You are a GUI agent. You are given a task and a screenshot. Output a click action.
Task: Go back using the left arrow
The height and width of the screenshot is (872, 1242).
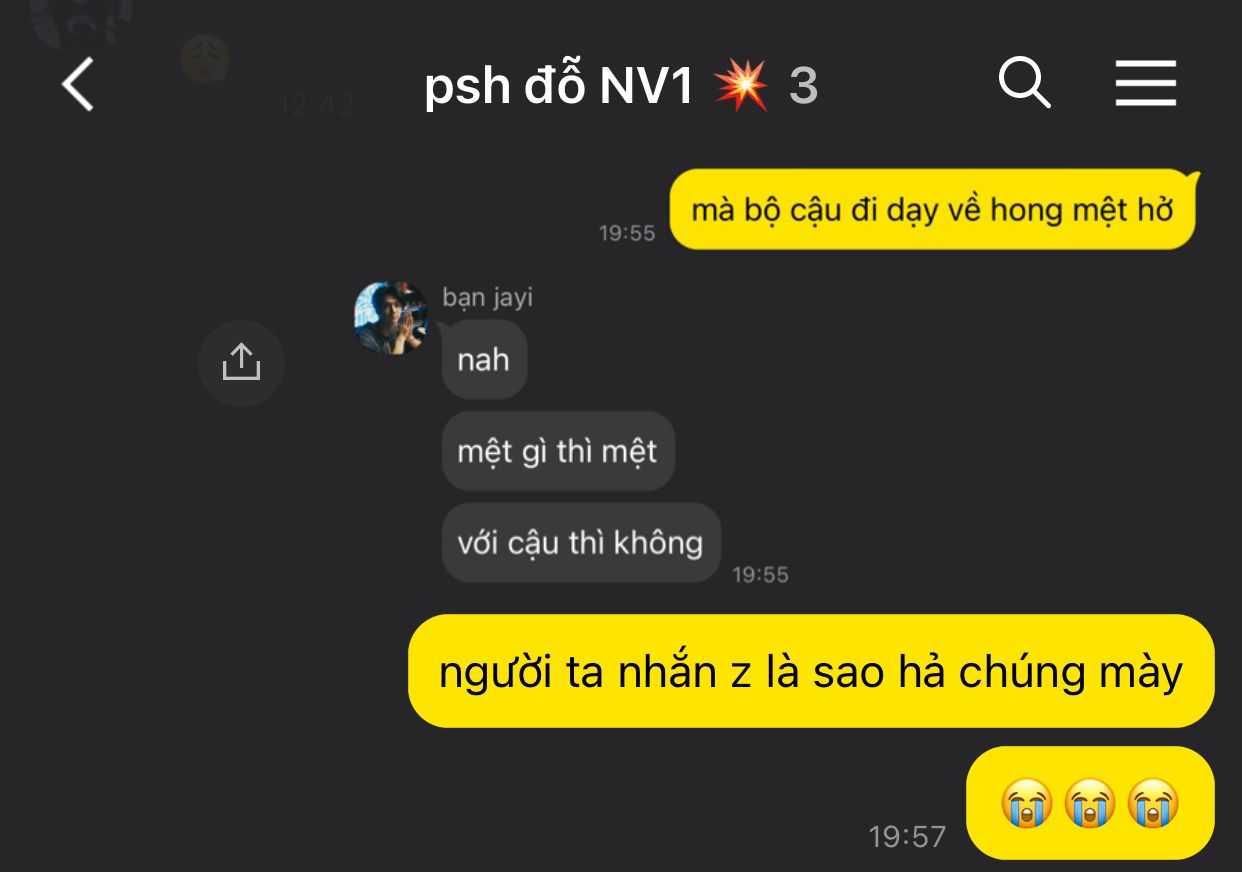pyautogui.click(x=78, y=84)
